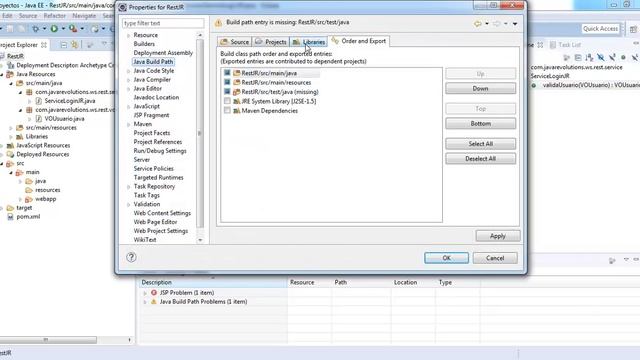
Task: Expand the Maven properties node
Action: click(128, 124)
